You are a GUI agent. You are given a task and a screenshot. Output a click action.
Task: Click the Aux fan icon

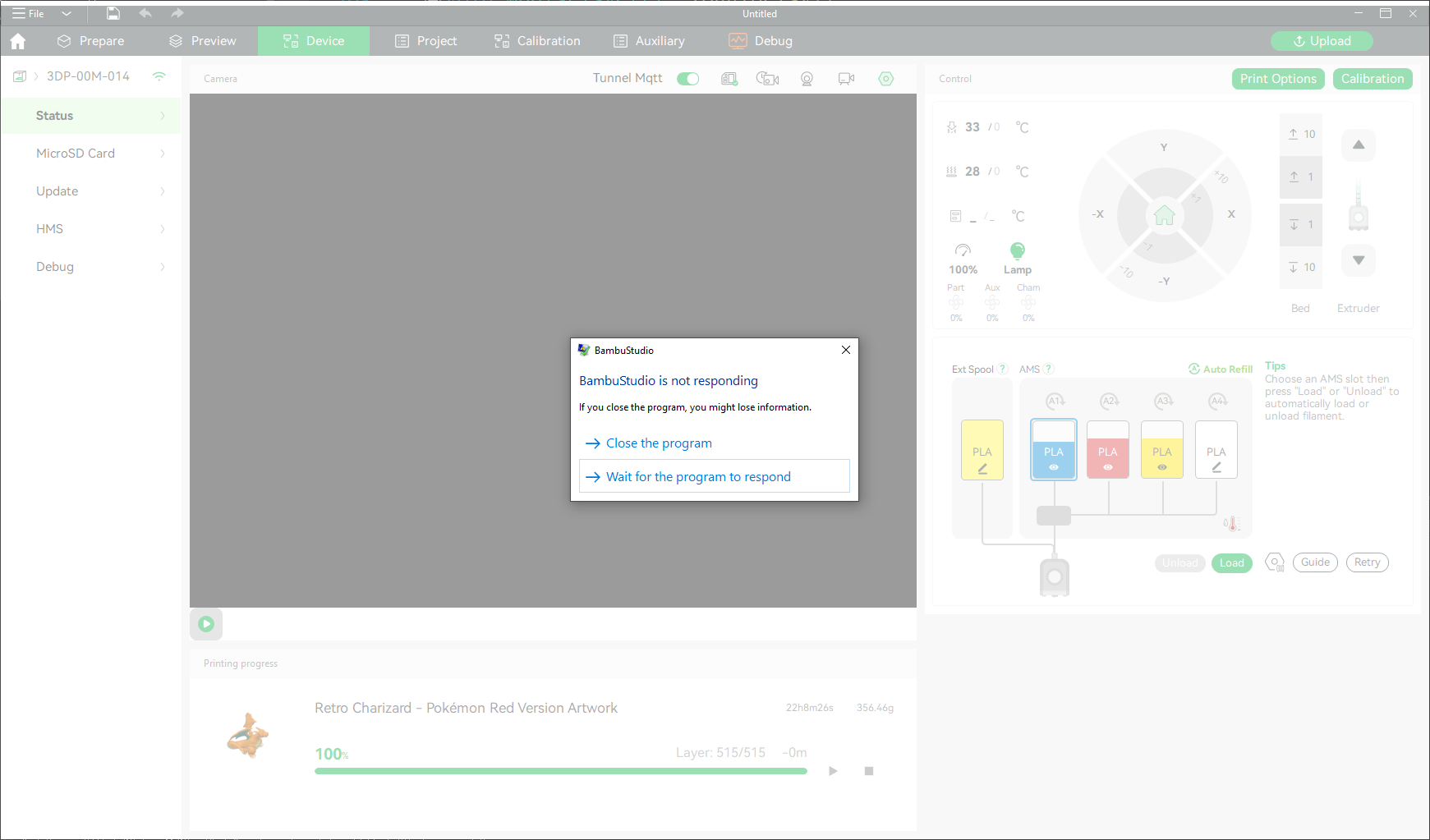click(992, 303)
